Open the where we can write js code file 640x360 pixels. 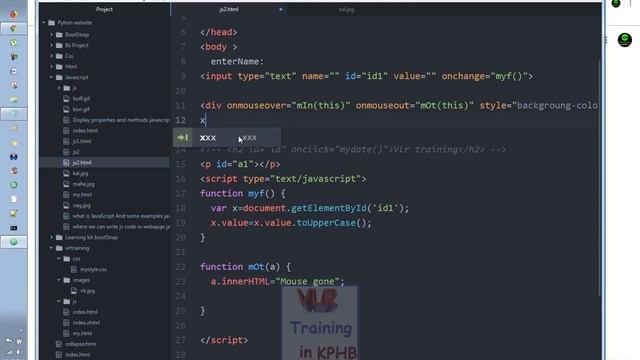(x=121, y=227)
